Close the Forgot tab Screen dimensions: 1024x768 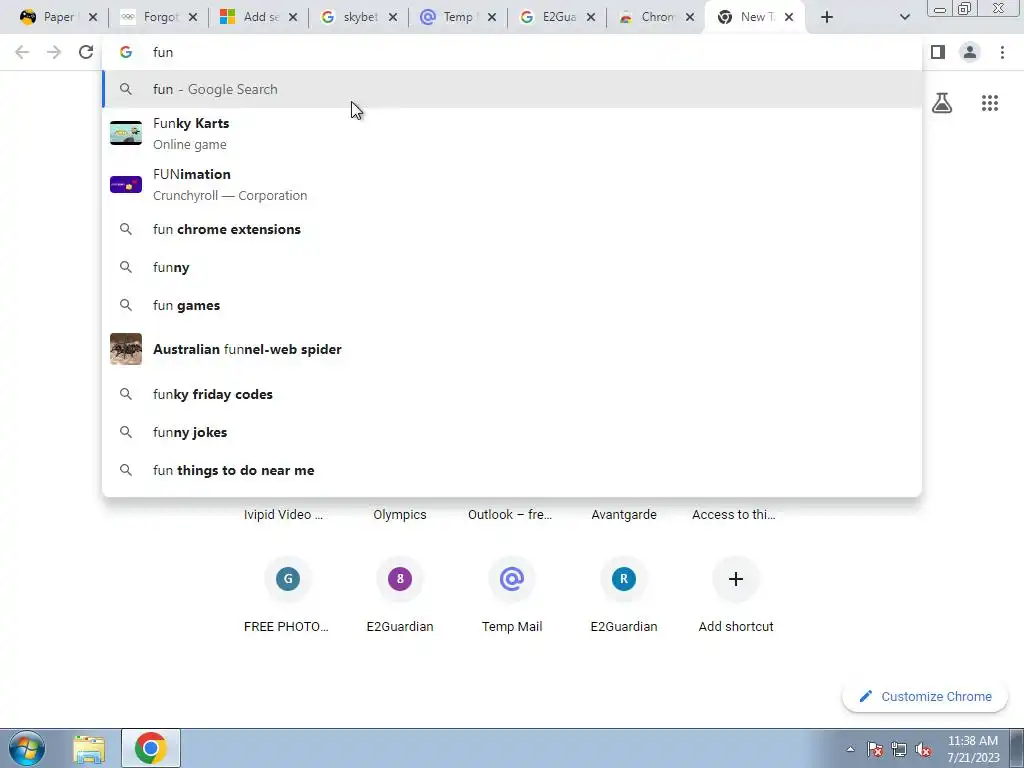point(193,18)
